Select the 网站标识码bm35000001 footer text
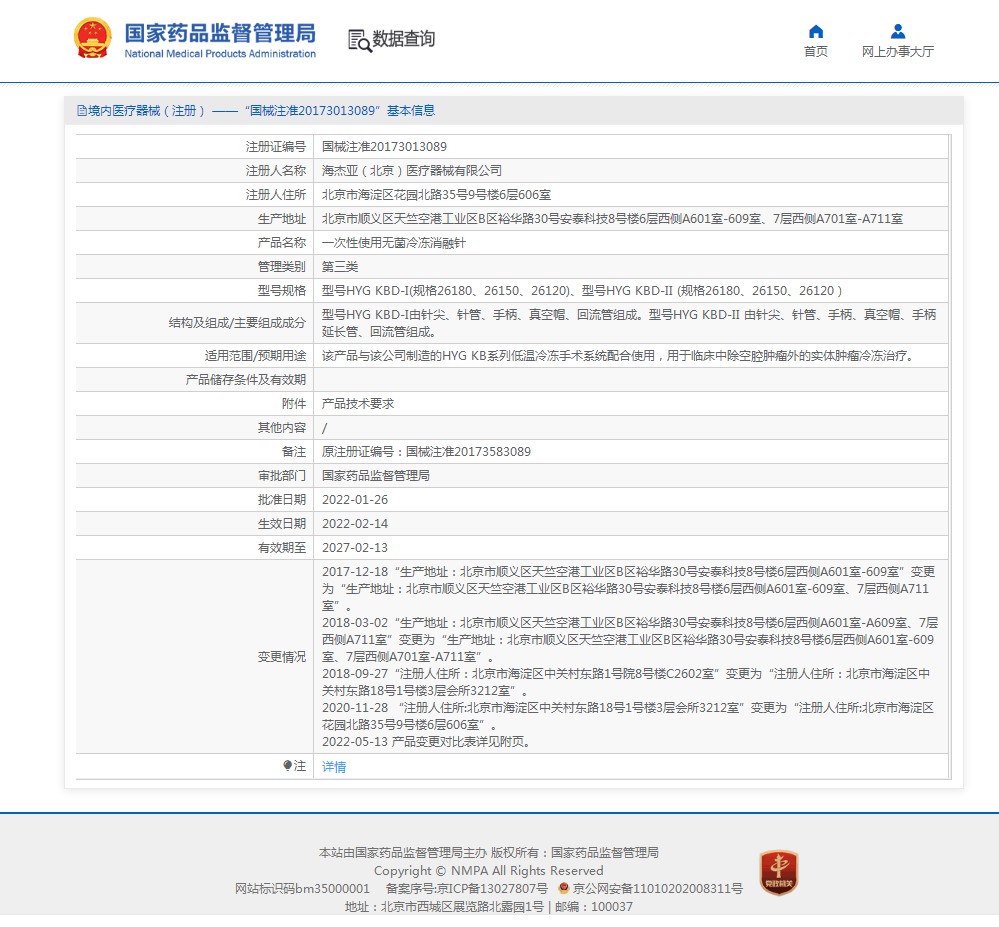The height and width of the screenshot is (927, 999). point(302,888)
